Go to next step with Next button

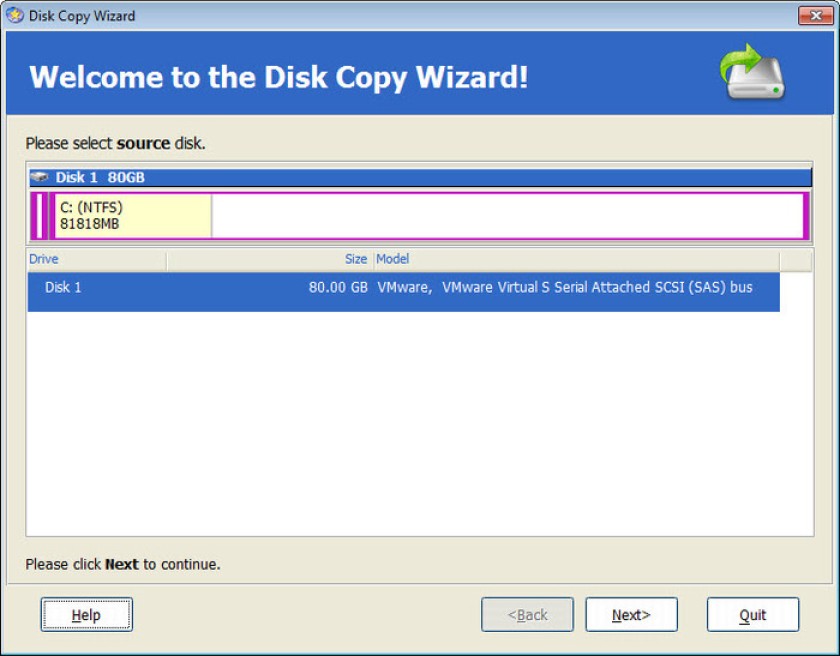[631, 615]
